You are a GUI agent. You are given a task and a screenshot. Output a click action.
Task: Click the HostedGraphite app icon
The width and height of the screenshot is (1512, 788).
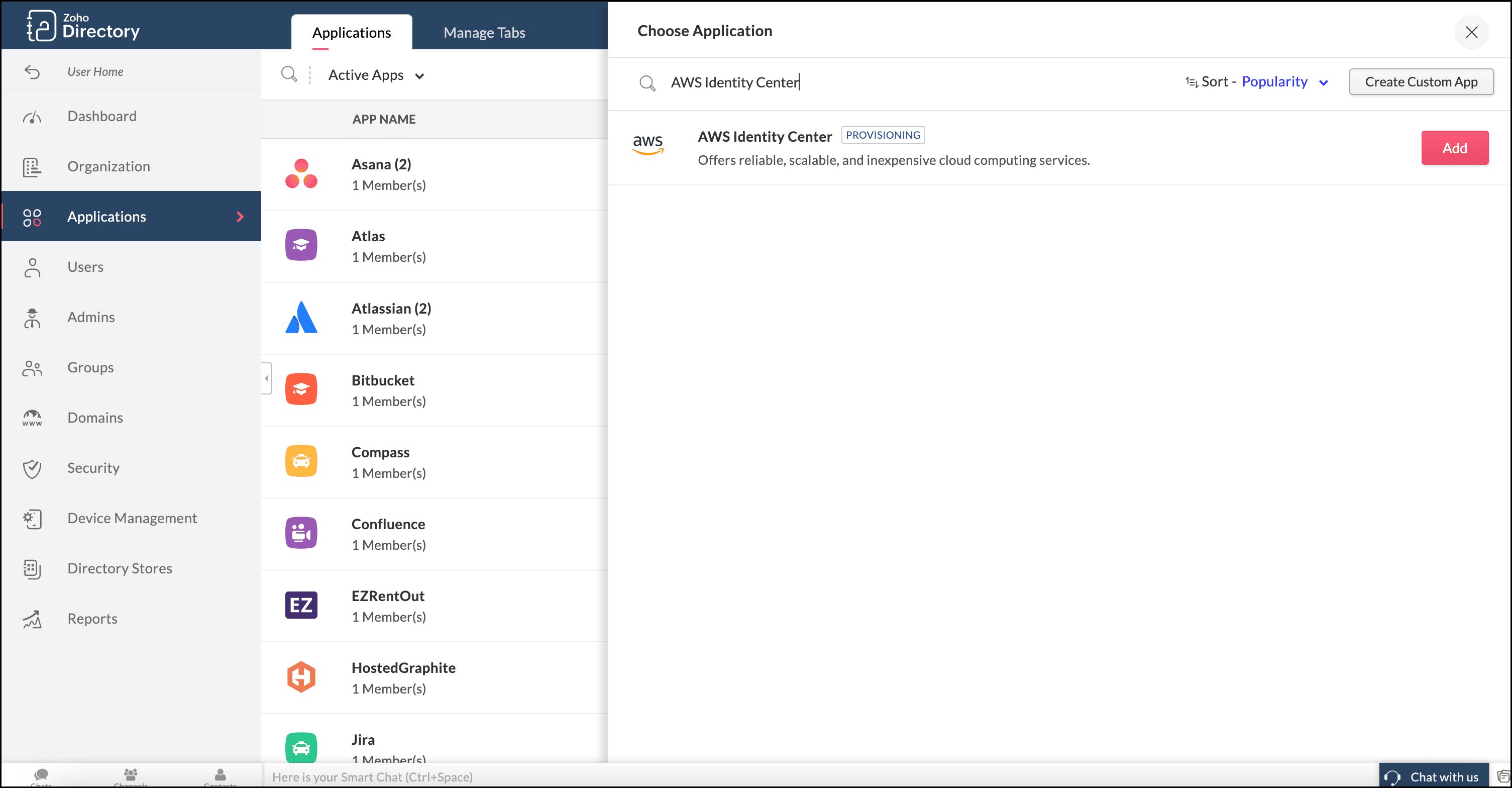(x=301, y=677)
